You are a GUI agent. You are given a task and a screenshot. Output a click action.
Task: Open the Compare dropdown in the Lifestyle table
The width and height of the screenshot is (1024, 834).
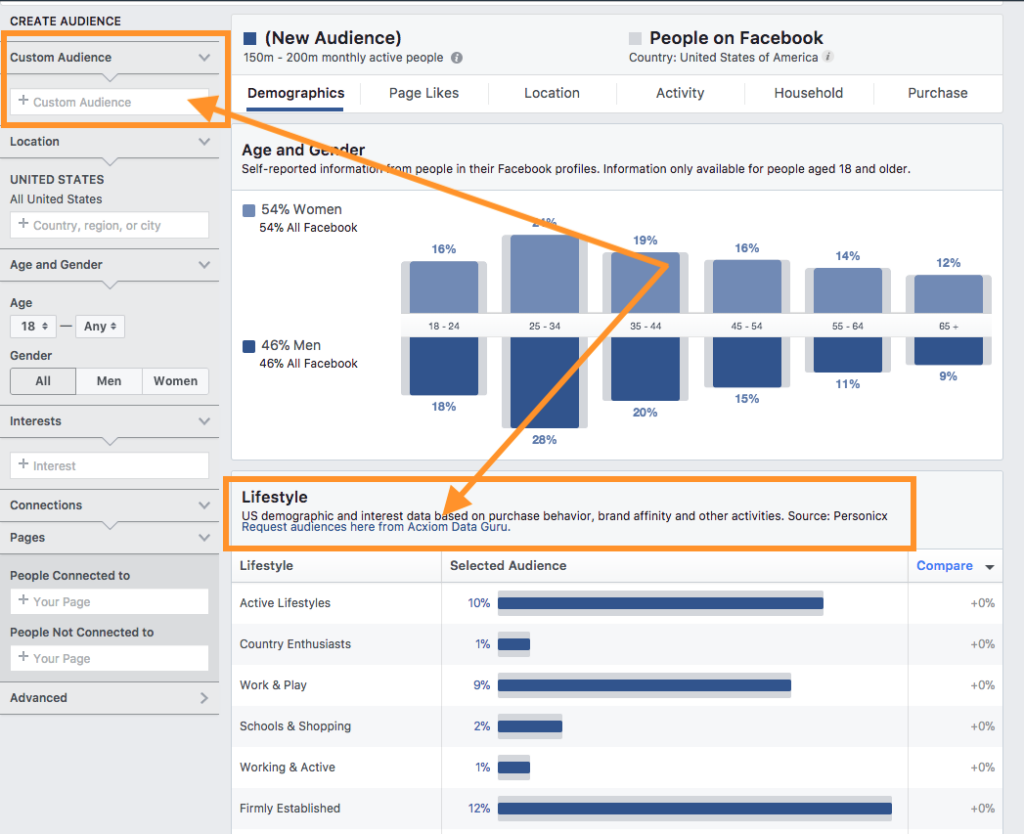tap(952, 566)
